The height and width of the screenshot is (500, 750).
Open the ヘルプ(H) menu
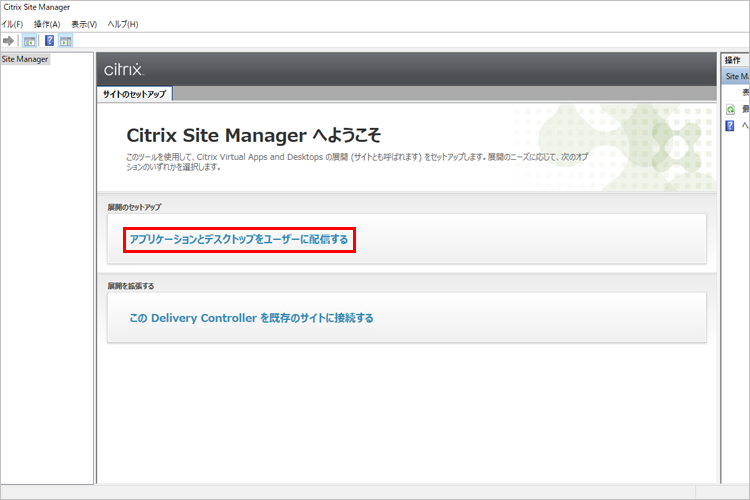(123, 24)
